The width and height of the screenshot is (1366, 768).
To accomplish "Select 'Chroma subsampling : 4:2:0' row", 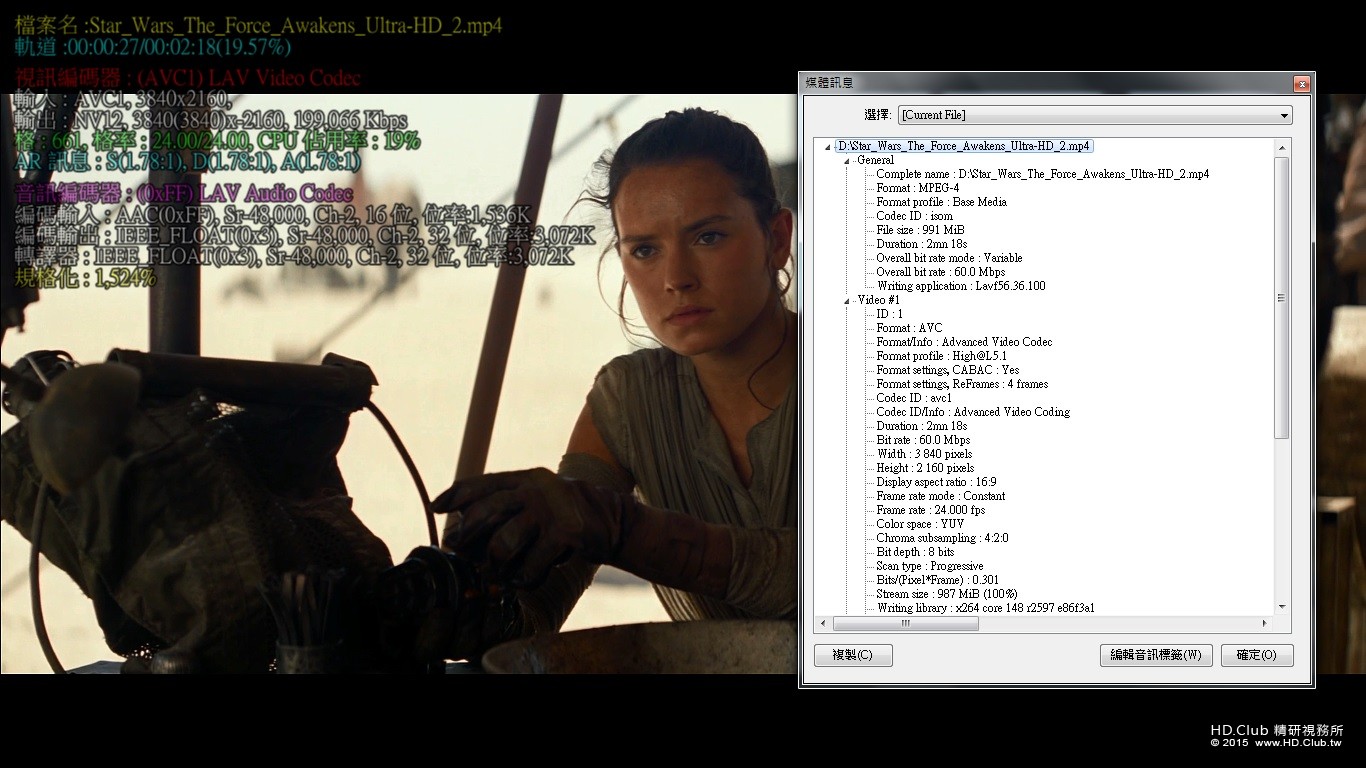I will pos(942,538).
